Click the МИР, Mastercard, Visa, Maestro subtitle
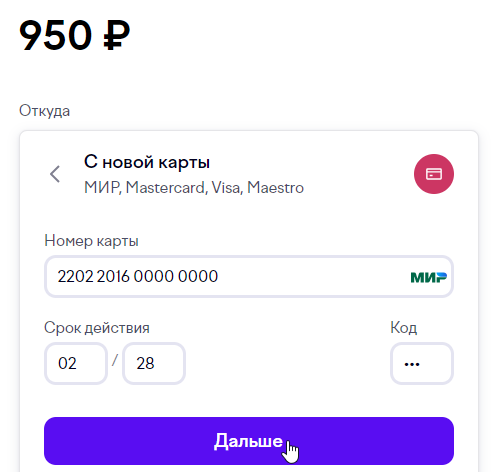Viewport: 495px width, 472px height. click(194, 188)
